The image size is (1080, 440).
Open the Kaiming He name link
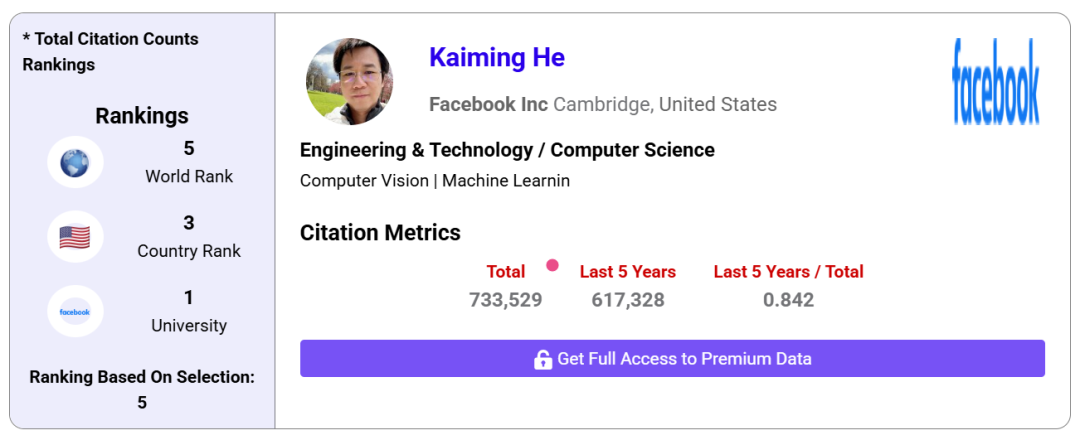point(497,57)
